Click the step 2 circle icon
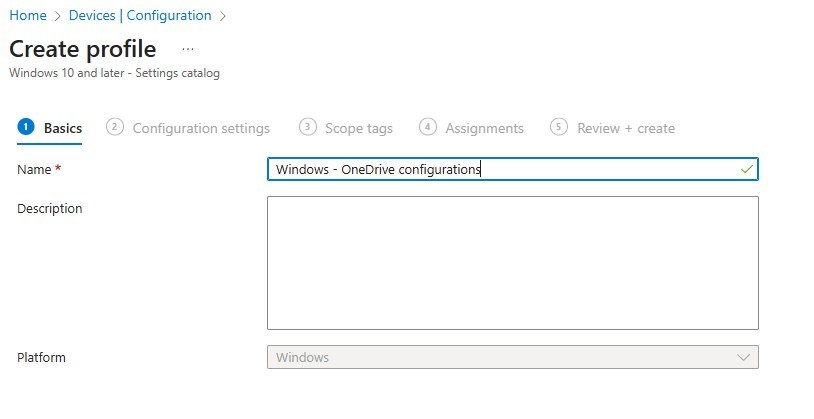The width and height of the screenshot is (814, 419). click(x=115, y=127)
